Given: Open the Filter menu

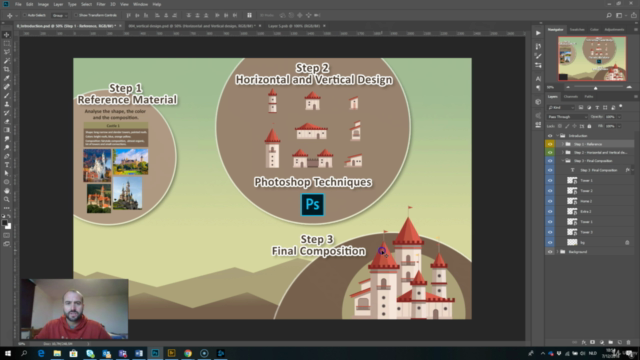Looking at the screenshot, I should pos(100,4).
